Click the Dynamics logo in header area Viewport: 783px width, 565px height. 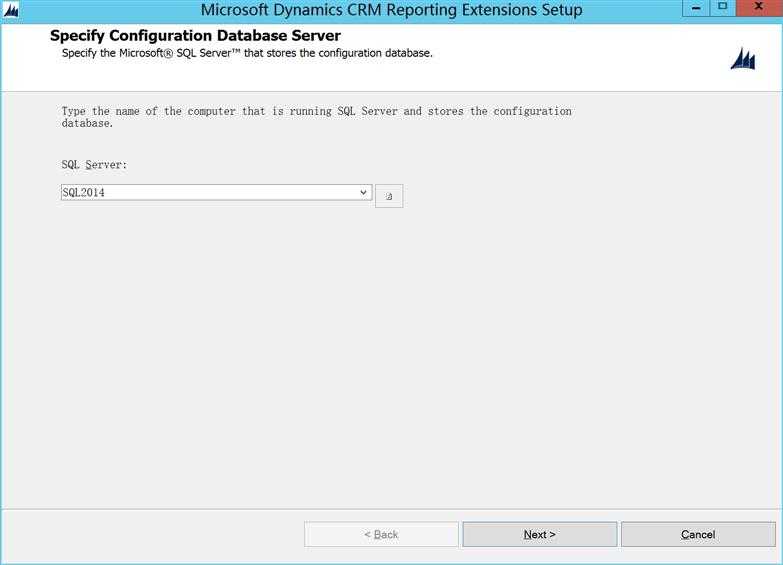[743, 59]
